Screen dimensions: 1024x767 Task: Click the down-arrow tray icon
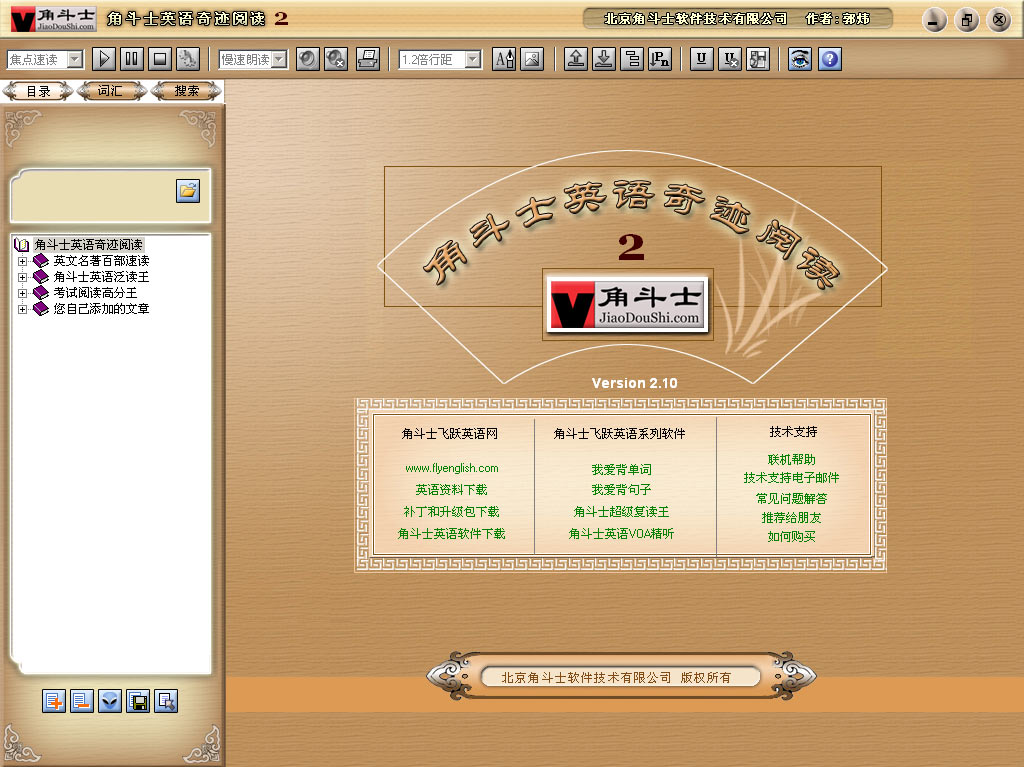coord(604,59)
